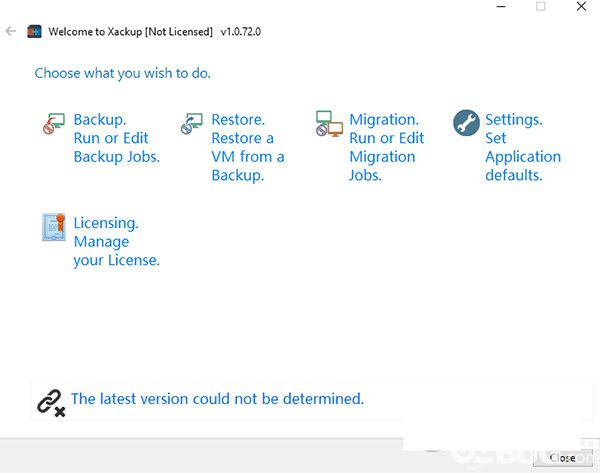The image size is (600, 473).
Task: Open Restore a VM from a Backup link
Action: pos(248,147)
